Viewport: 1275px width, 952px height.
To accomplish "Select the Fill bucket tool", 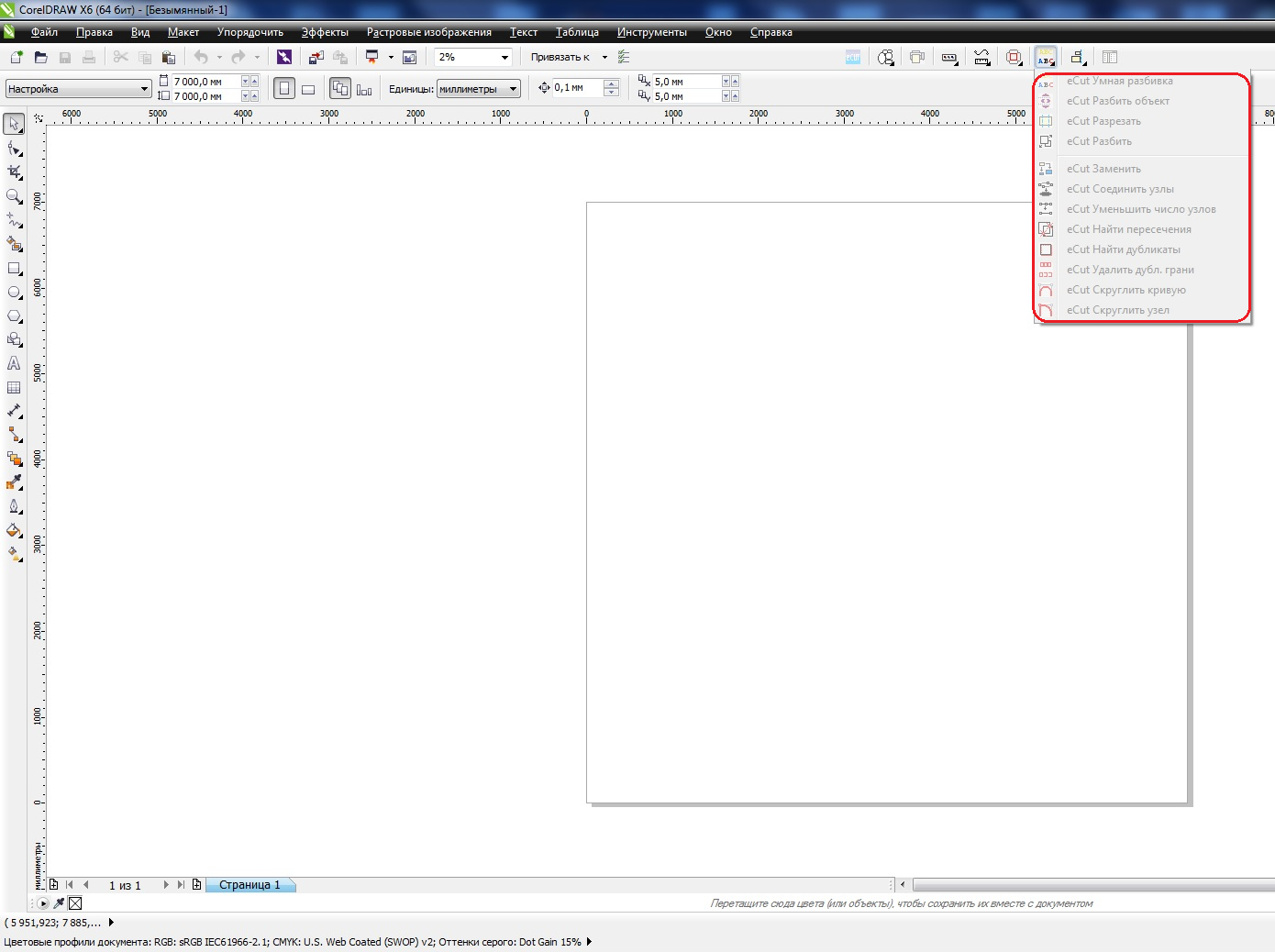I will pos(14,530).
